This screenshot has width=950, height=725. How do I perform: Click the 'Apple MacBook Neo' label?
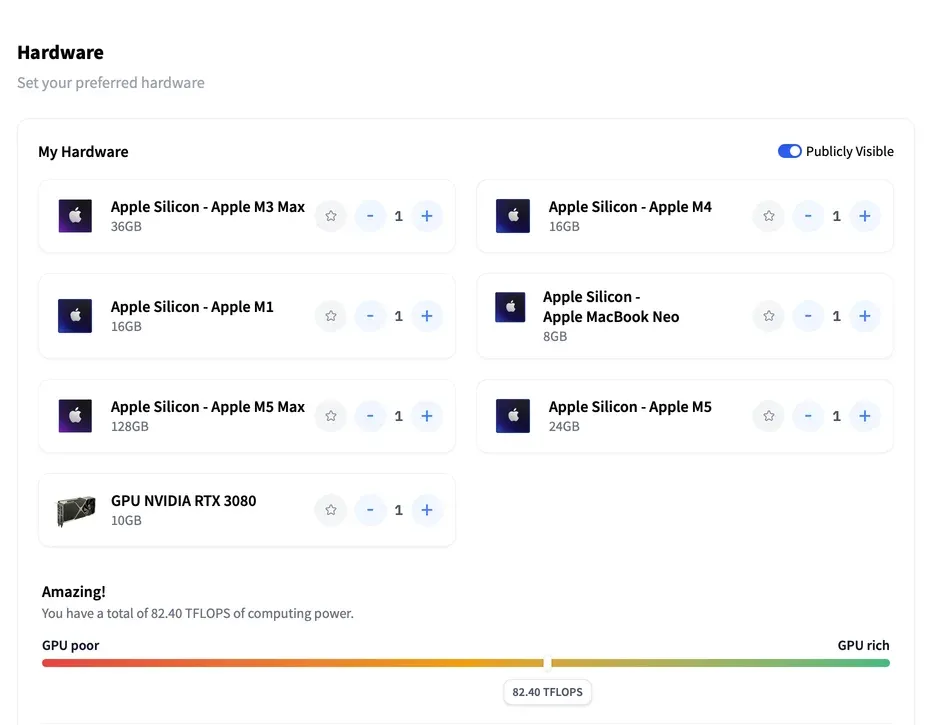coord(611,317)
